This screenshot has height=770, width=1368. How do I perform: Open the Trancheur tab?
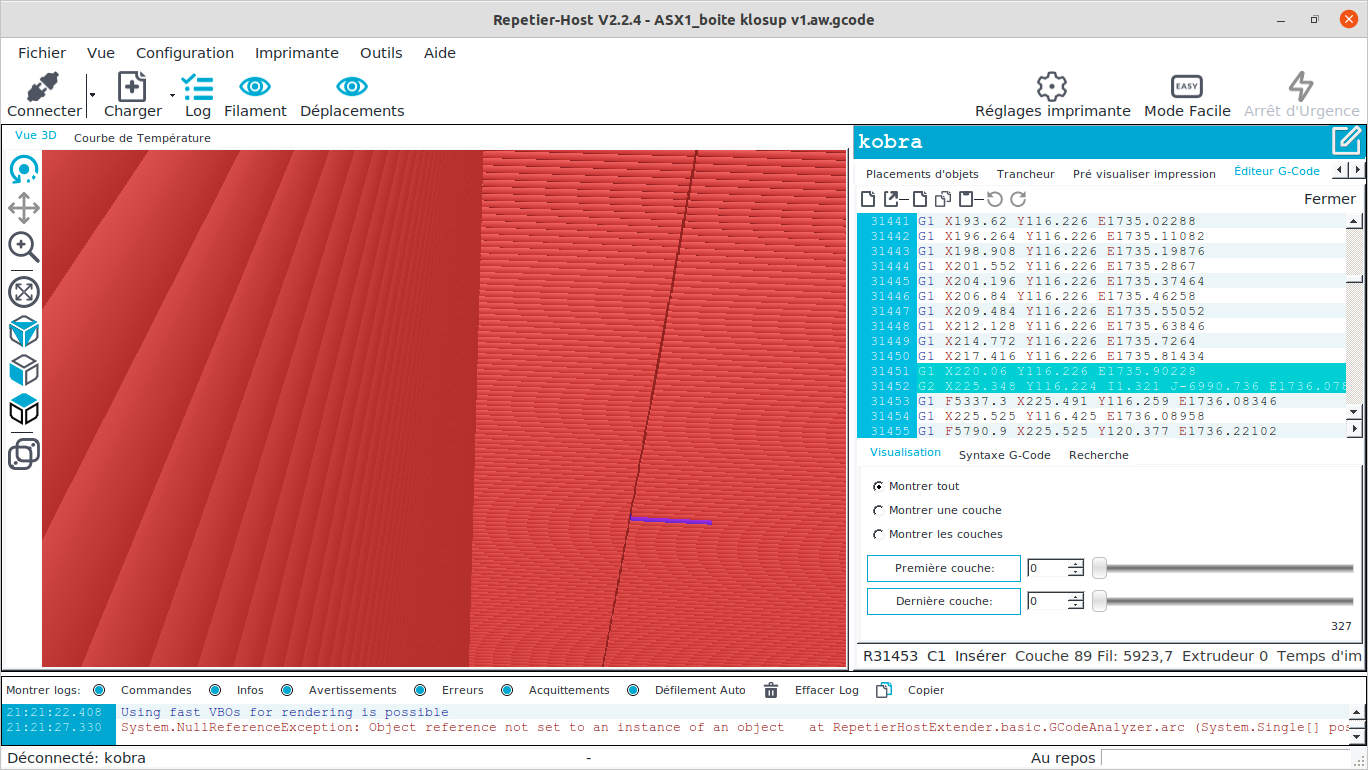pos(1026,174)
